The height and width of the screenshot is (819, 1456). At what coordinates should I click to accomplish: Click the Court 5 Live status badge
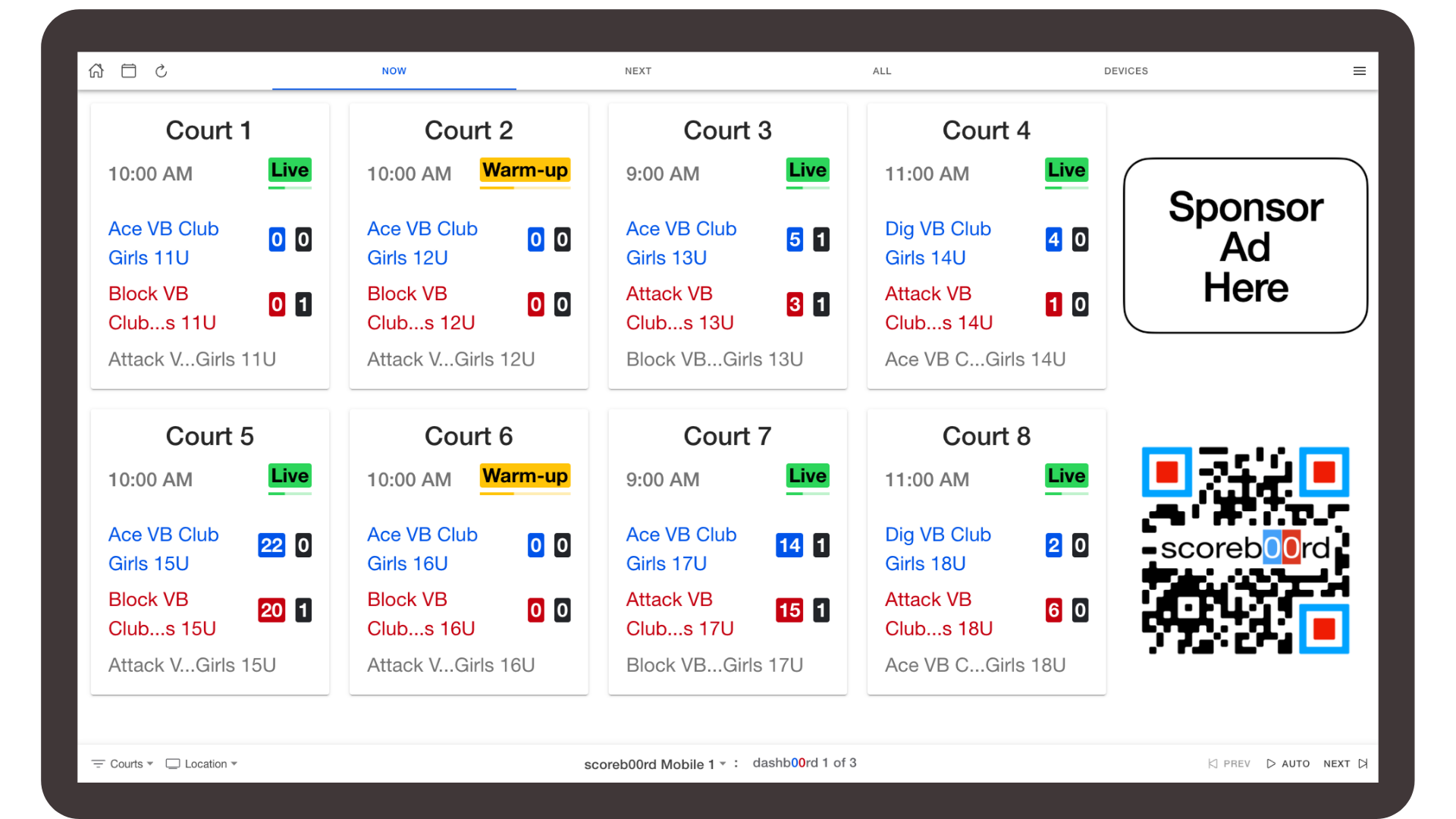coord(290,475)
